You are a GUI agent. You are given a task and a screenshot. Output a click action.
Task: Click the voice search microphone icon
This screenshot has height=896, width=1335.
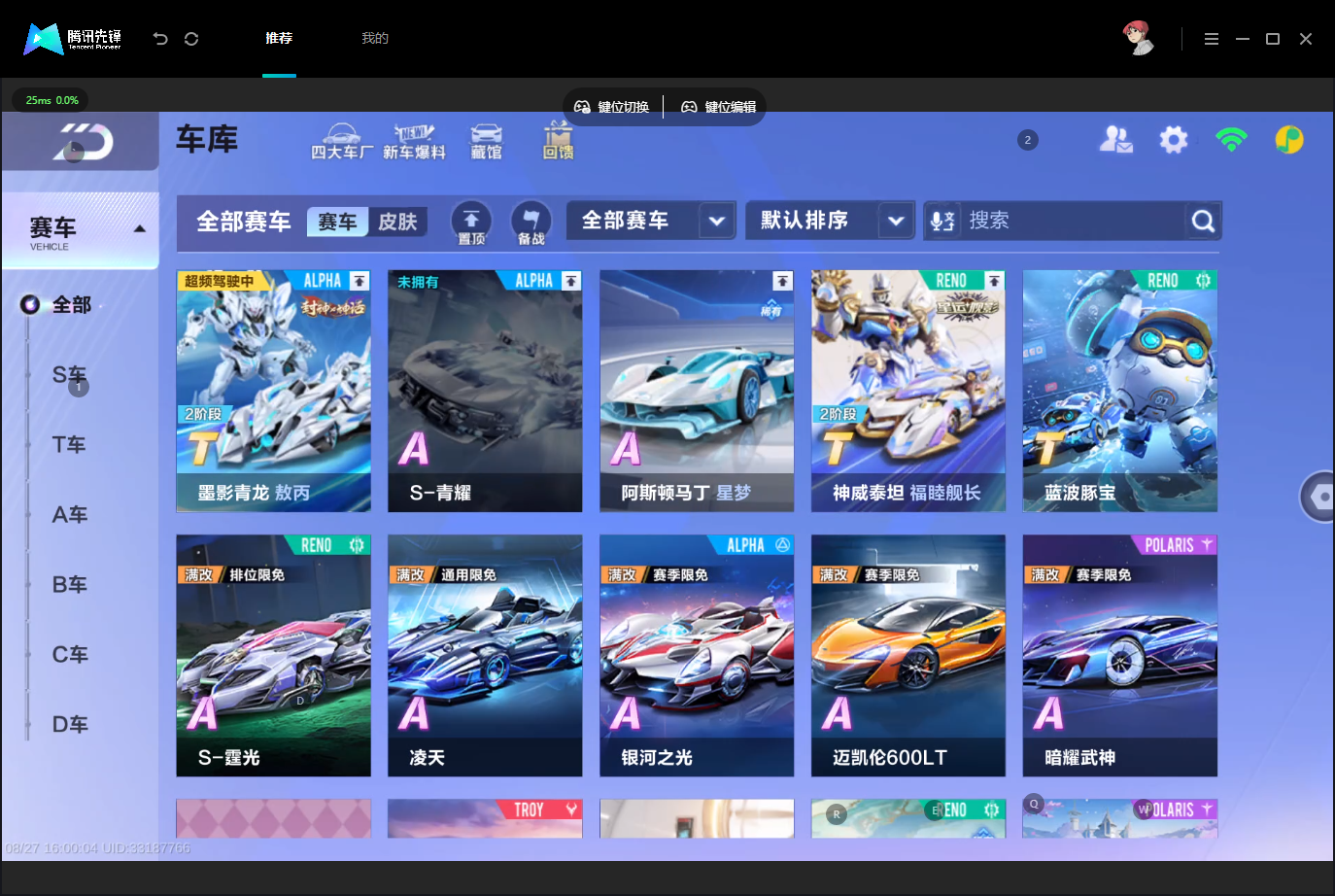[x=941, y=222]
